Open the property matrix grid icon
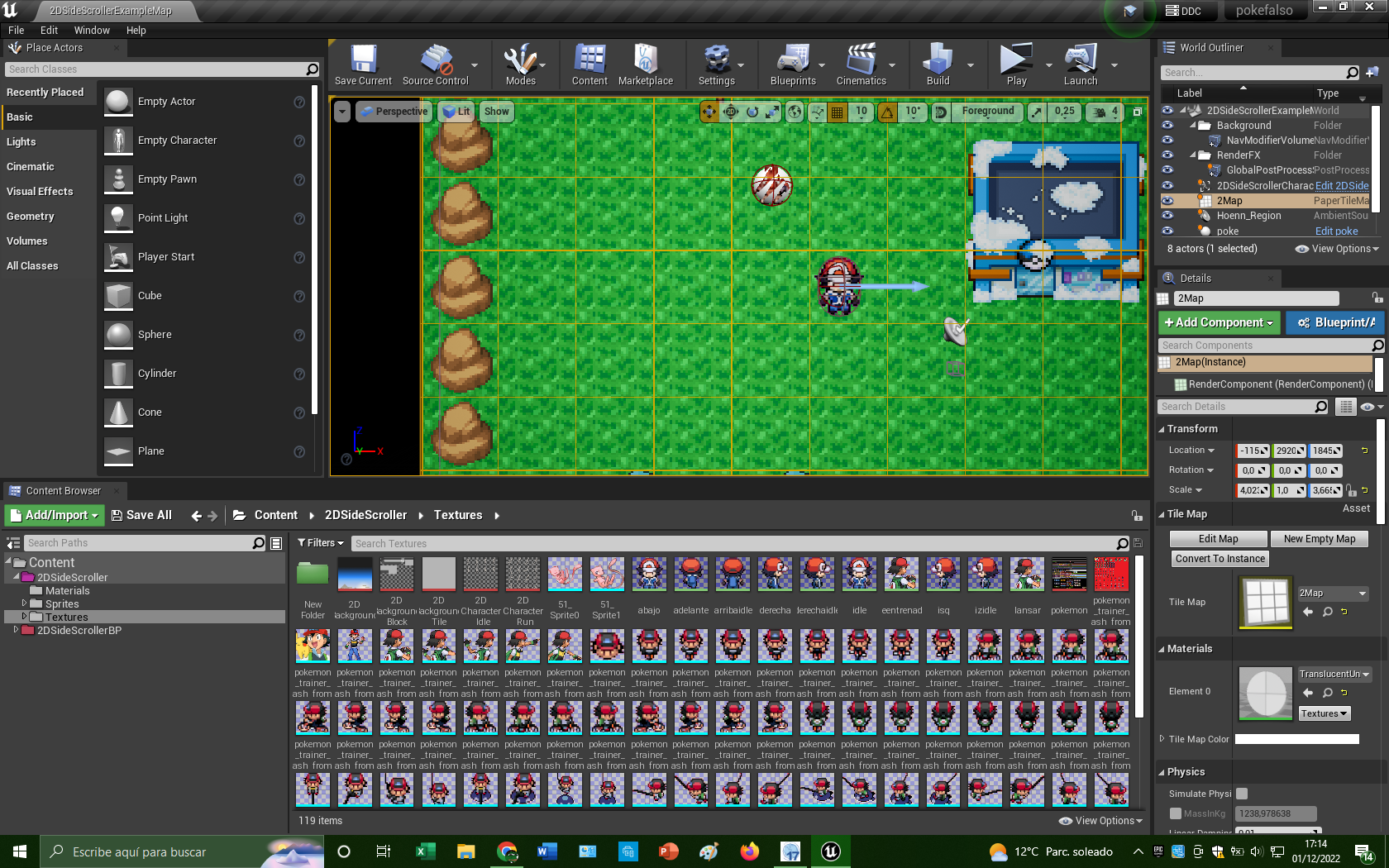This screenshot has height=868, width=1389. [1346, 407]
